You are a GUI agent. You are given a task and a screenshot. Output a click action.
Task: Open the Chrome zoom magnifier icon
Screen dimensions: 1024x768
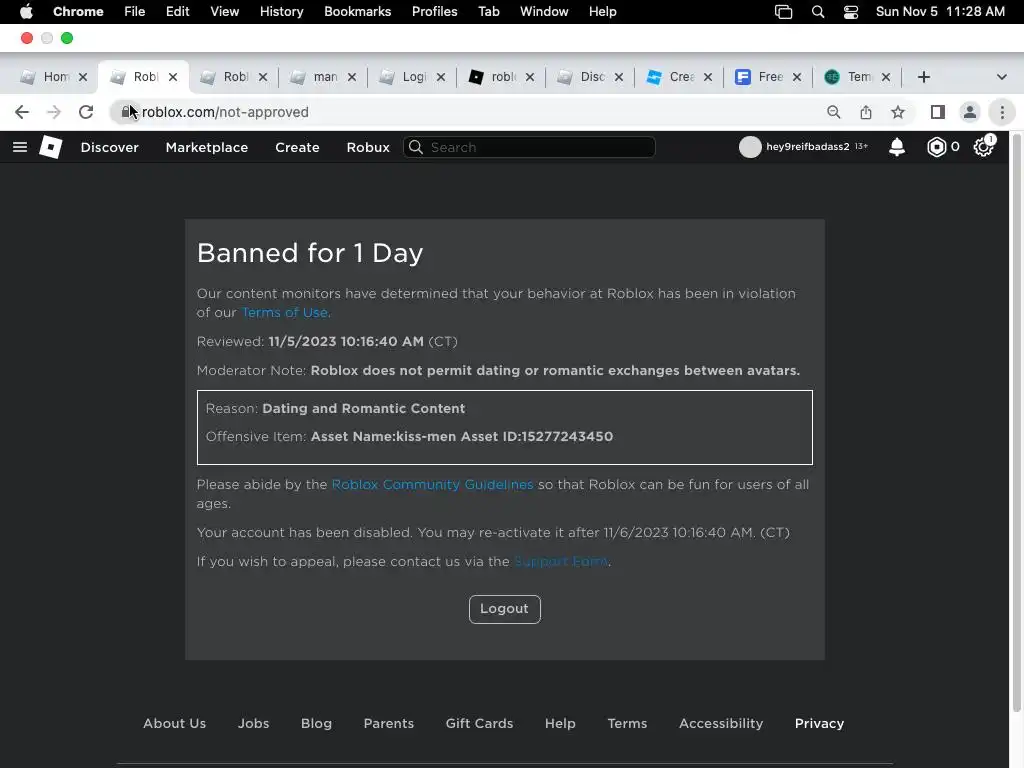click(x=833, y=112)
